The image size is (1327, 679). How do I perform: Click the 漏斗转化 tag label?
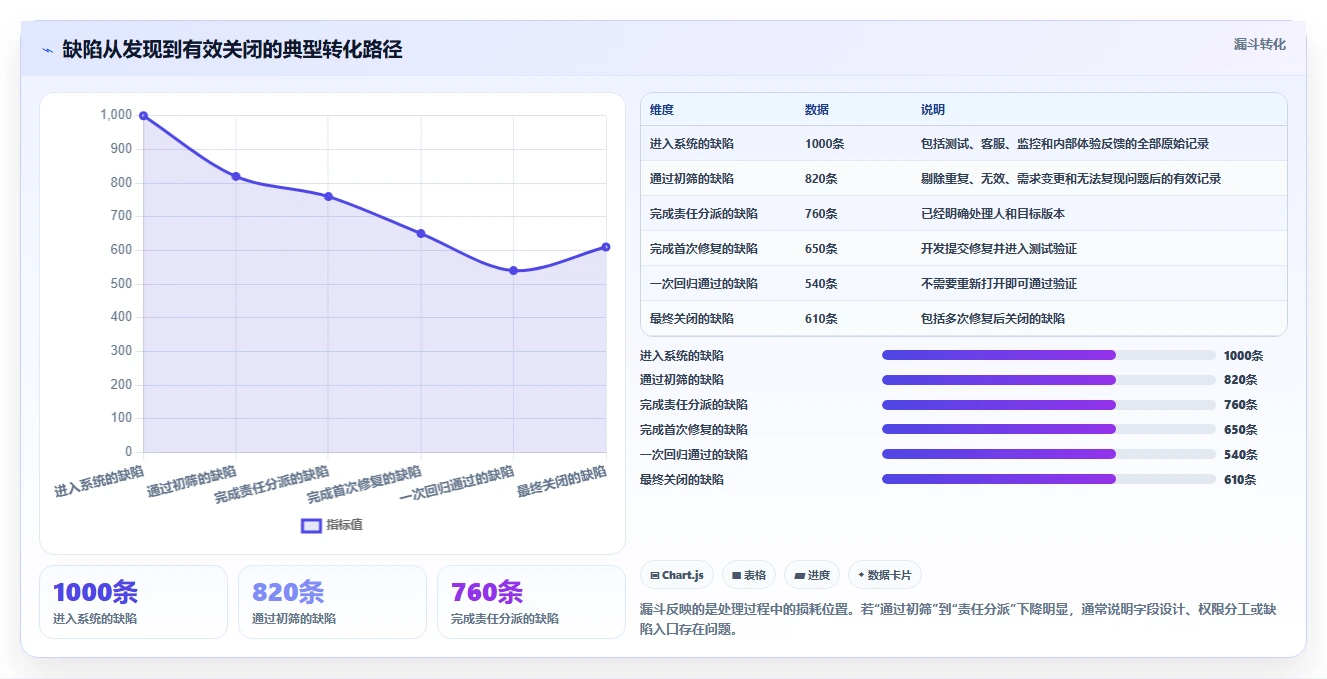(x=1260, y=45)
